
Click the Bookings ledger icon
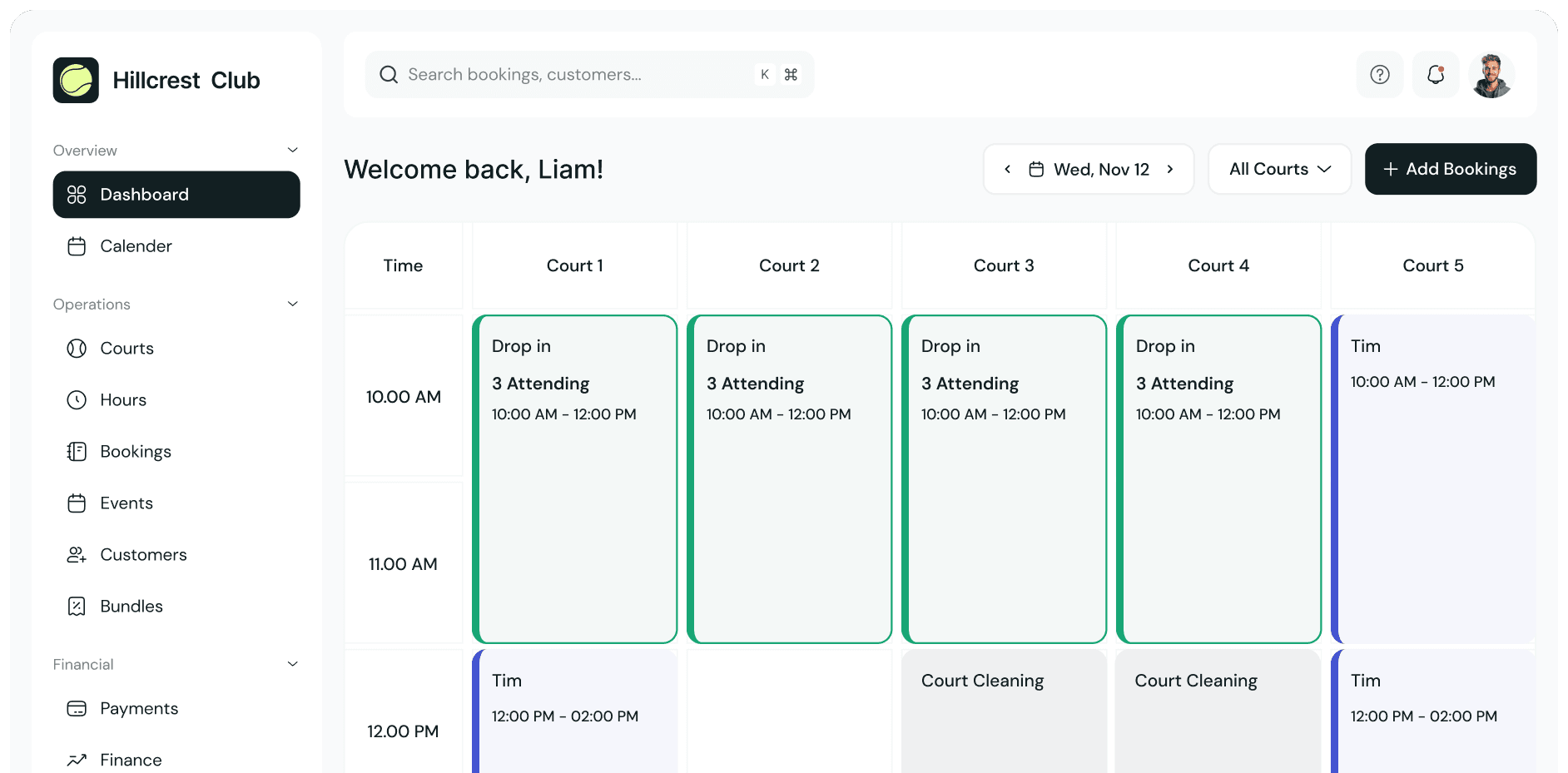(x=76, y=451)
